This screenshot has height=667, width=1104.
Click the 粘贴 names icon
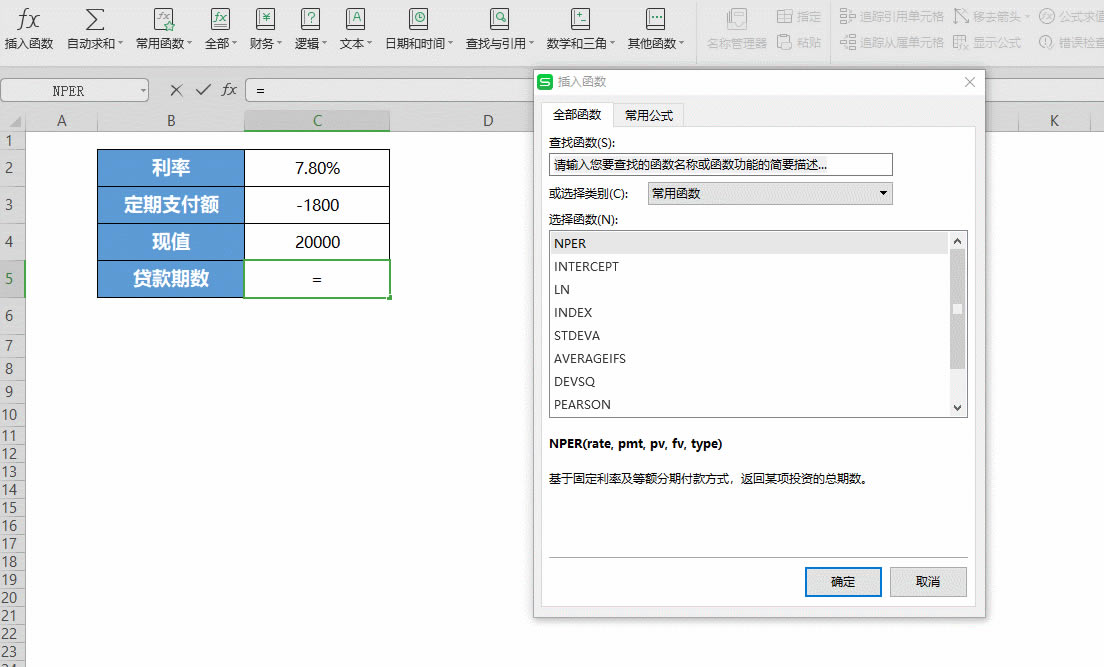784,42
